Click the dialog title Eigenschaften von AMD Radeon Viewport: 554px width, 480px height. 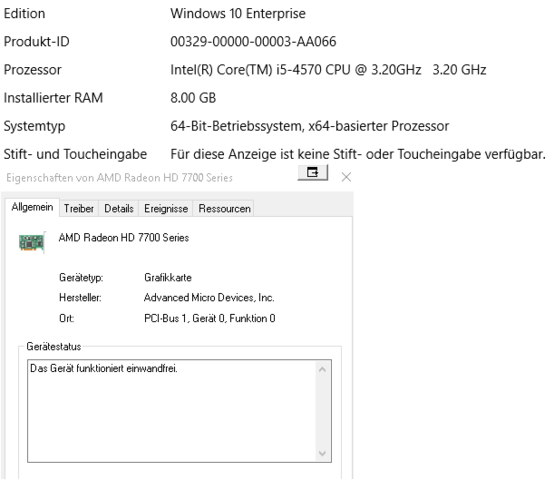coord(119,178)
